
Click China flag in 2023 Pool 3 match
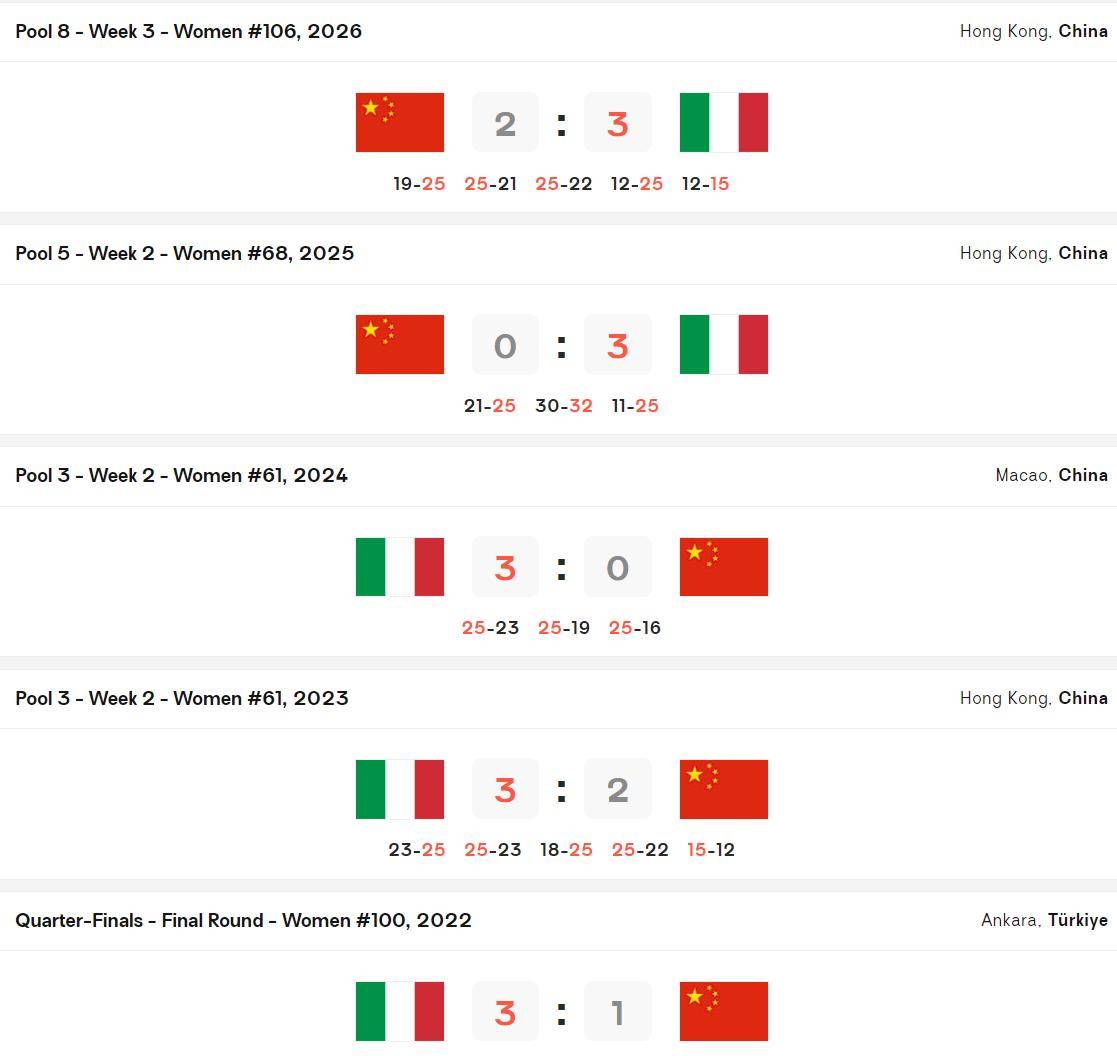pos(724,790)
